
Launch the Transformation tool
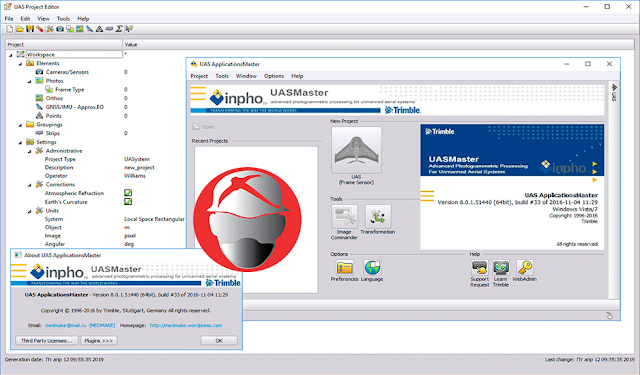coord(378,216)
